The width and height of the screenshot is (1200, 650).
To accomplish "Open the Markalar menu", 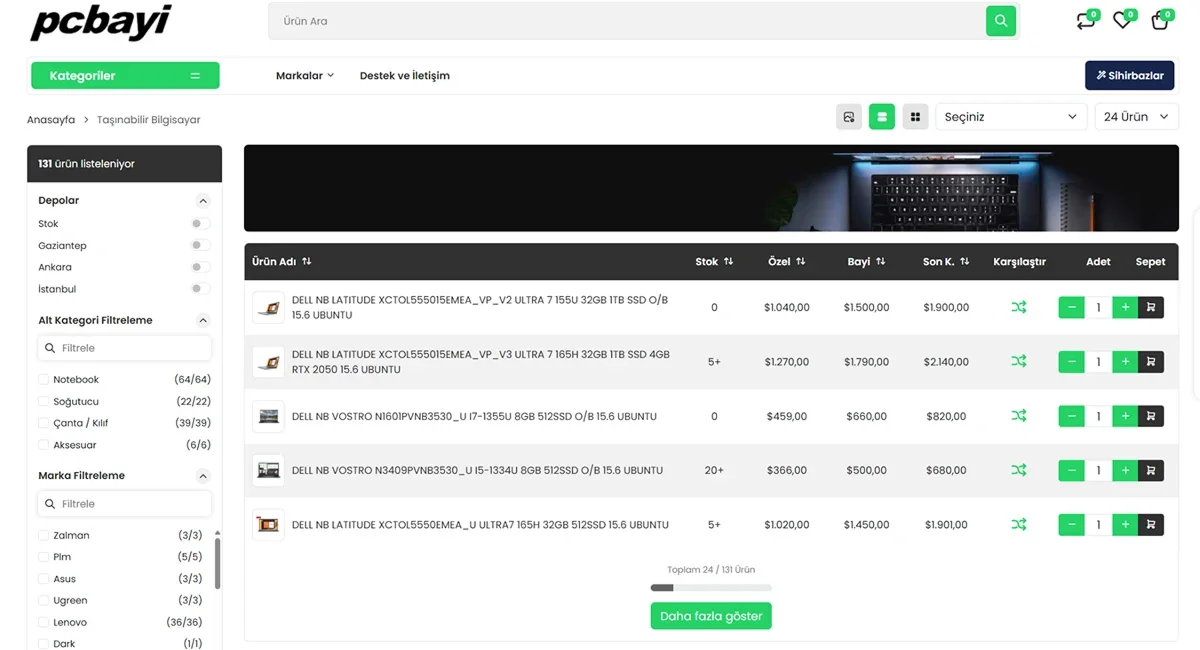I will (x=304, y=76).
